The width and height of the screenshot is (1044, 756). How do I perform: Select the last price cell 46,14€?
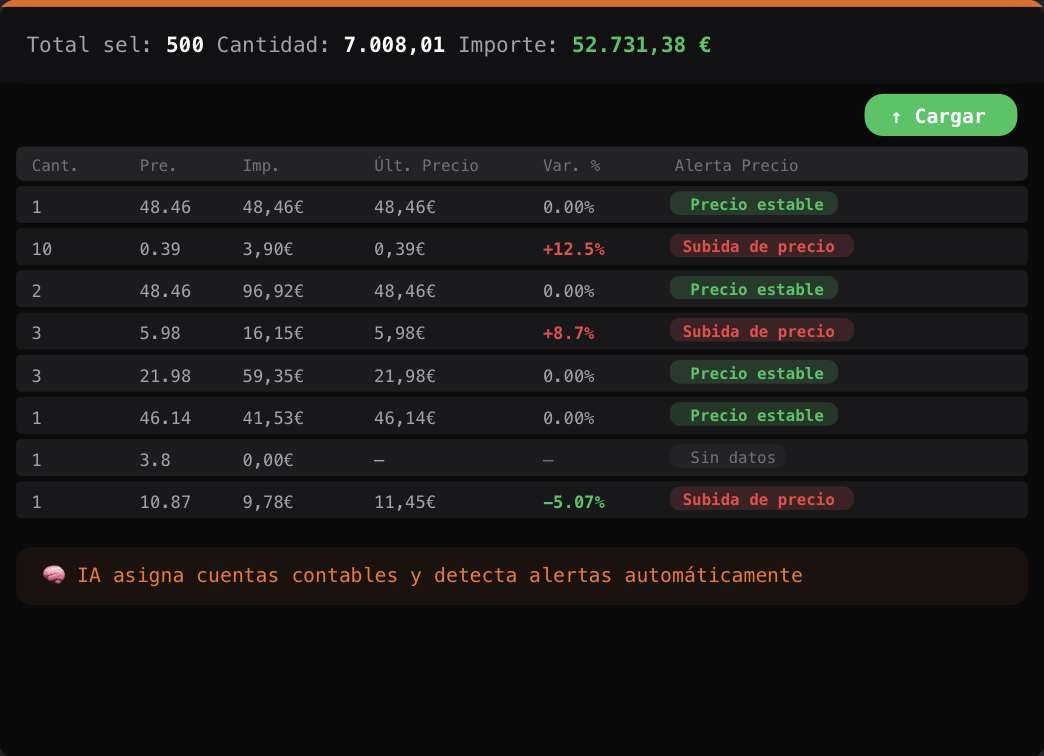pos(404,418)
